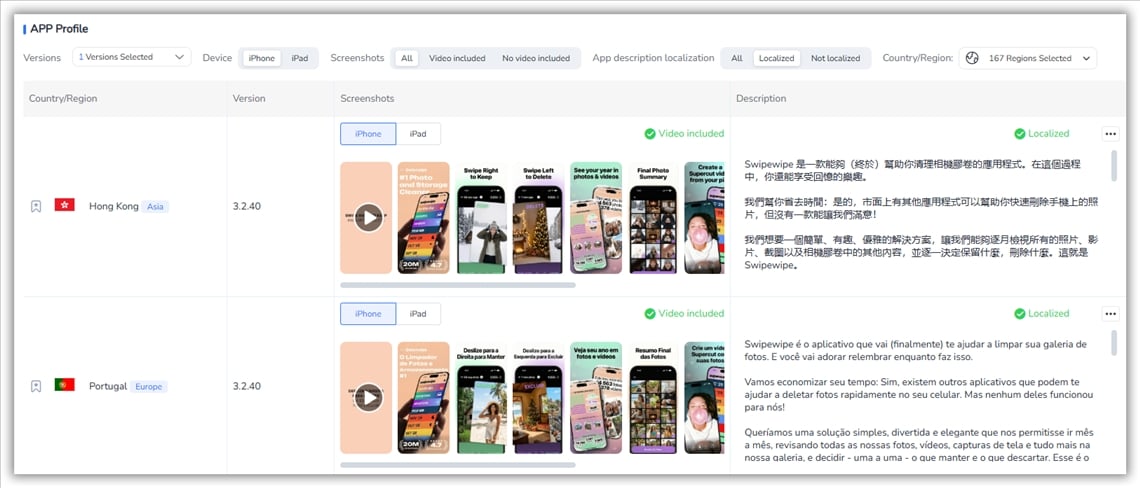Select iPad in the Device filter
The height and width of the screenshot is (488, 1140).
(x=300, y=58)
